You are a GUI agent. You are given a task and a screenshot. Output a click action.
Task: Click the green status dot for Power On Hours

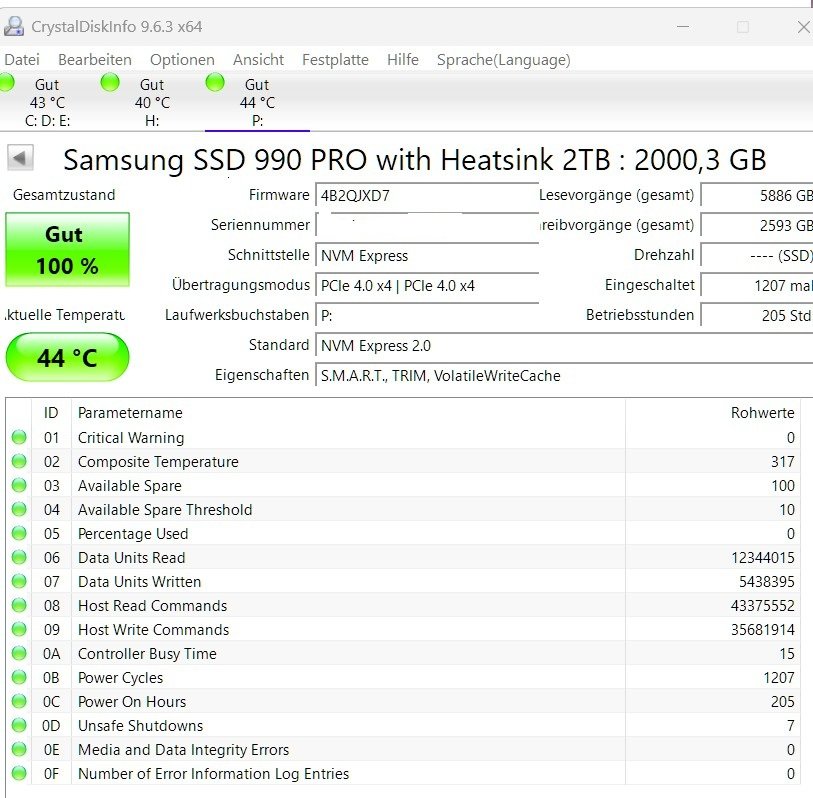pos(19,701)
